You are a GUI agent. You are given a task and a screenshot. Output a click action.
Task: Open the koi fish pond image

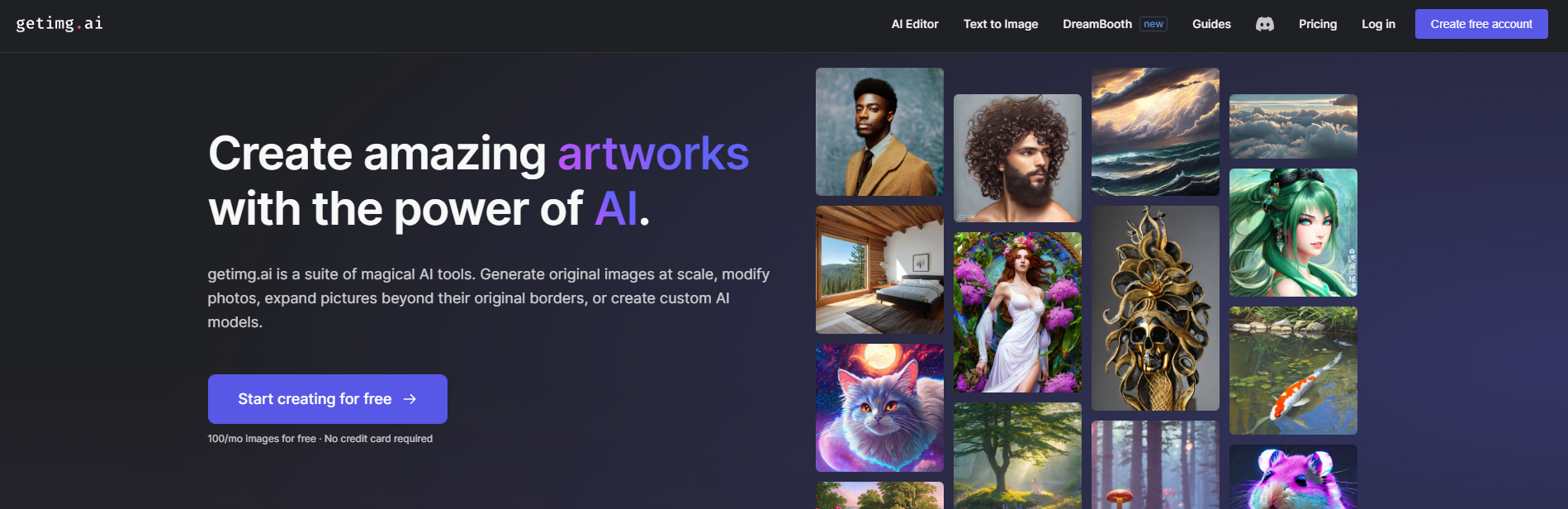1293,370
